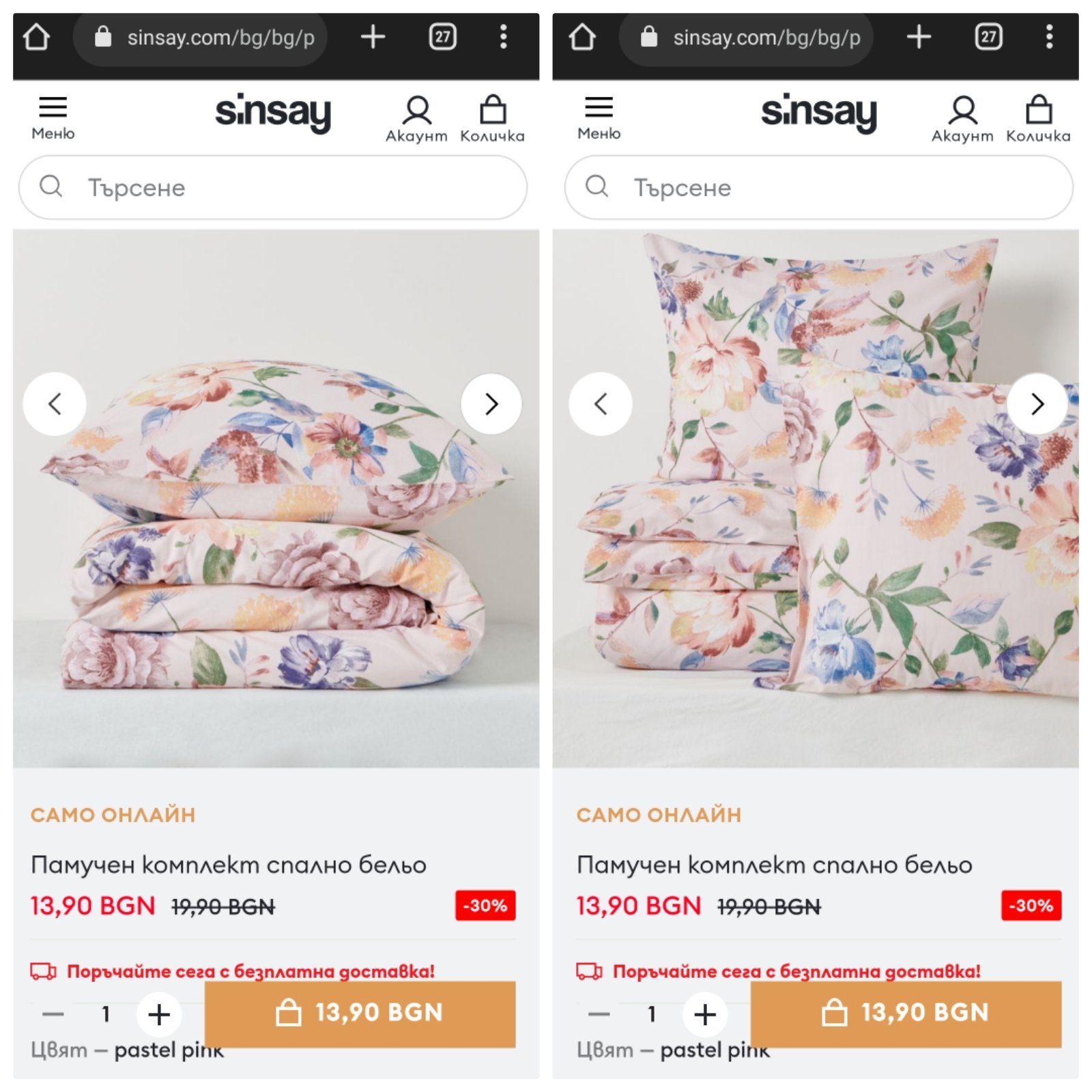Open Акаунт profile icon in the left screenshot
Screen dimensions: 1092x1092
416,118
